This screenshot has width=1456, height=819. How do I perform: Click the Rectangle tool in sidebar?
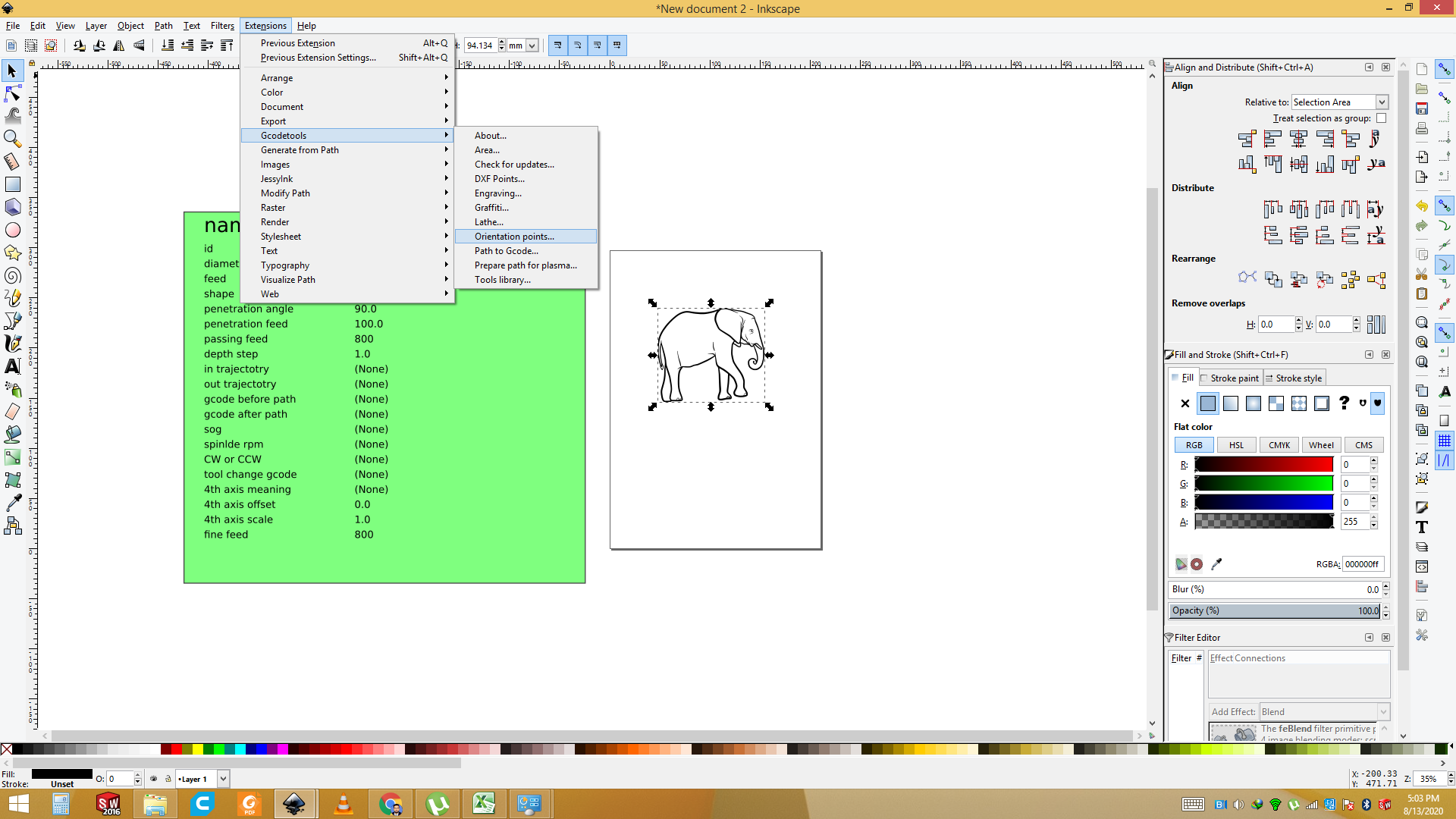[x=13, y=184]
